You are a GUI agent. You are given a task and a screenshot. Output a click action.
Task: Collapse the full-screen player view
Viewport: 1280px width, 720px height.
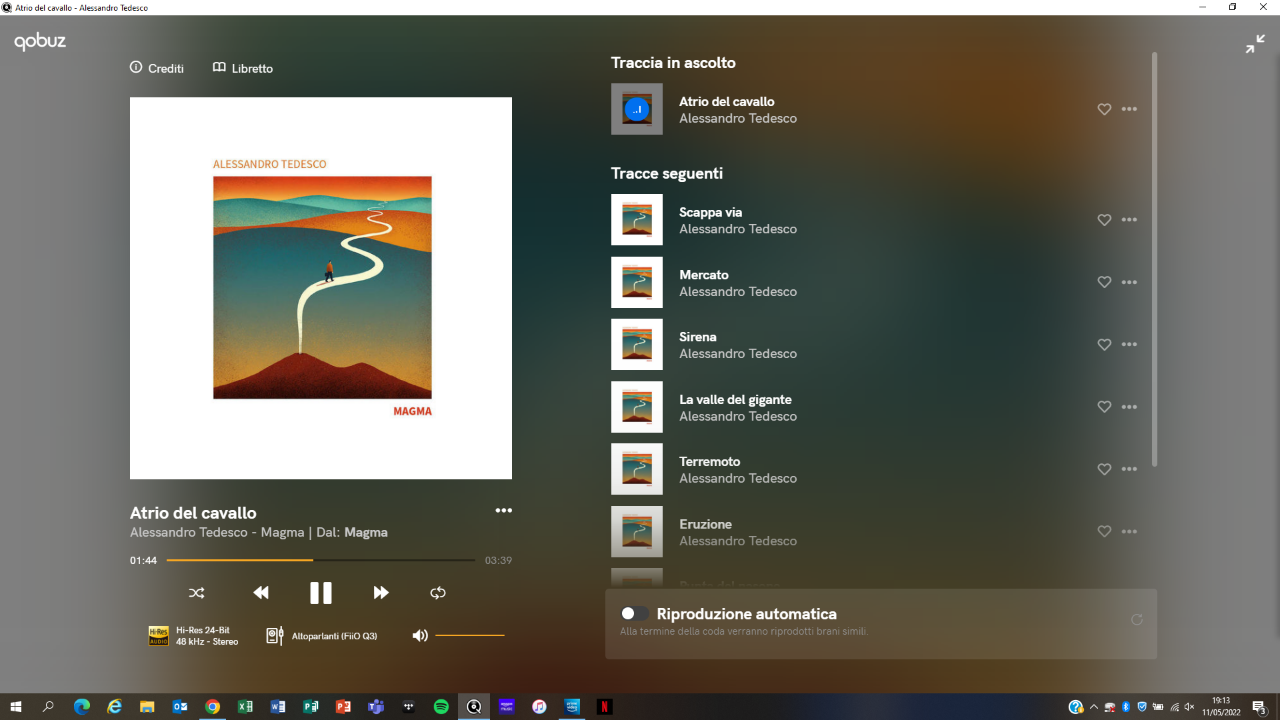tap(1255, 44)
